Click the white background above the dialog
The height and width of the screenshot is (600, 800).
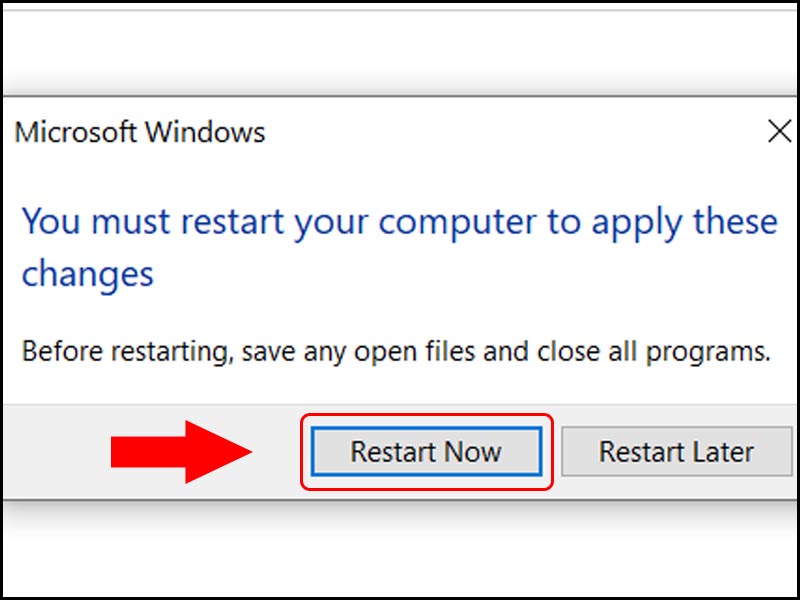click(400, 50)
